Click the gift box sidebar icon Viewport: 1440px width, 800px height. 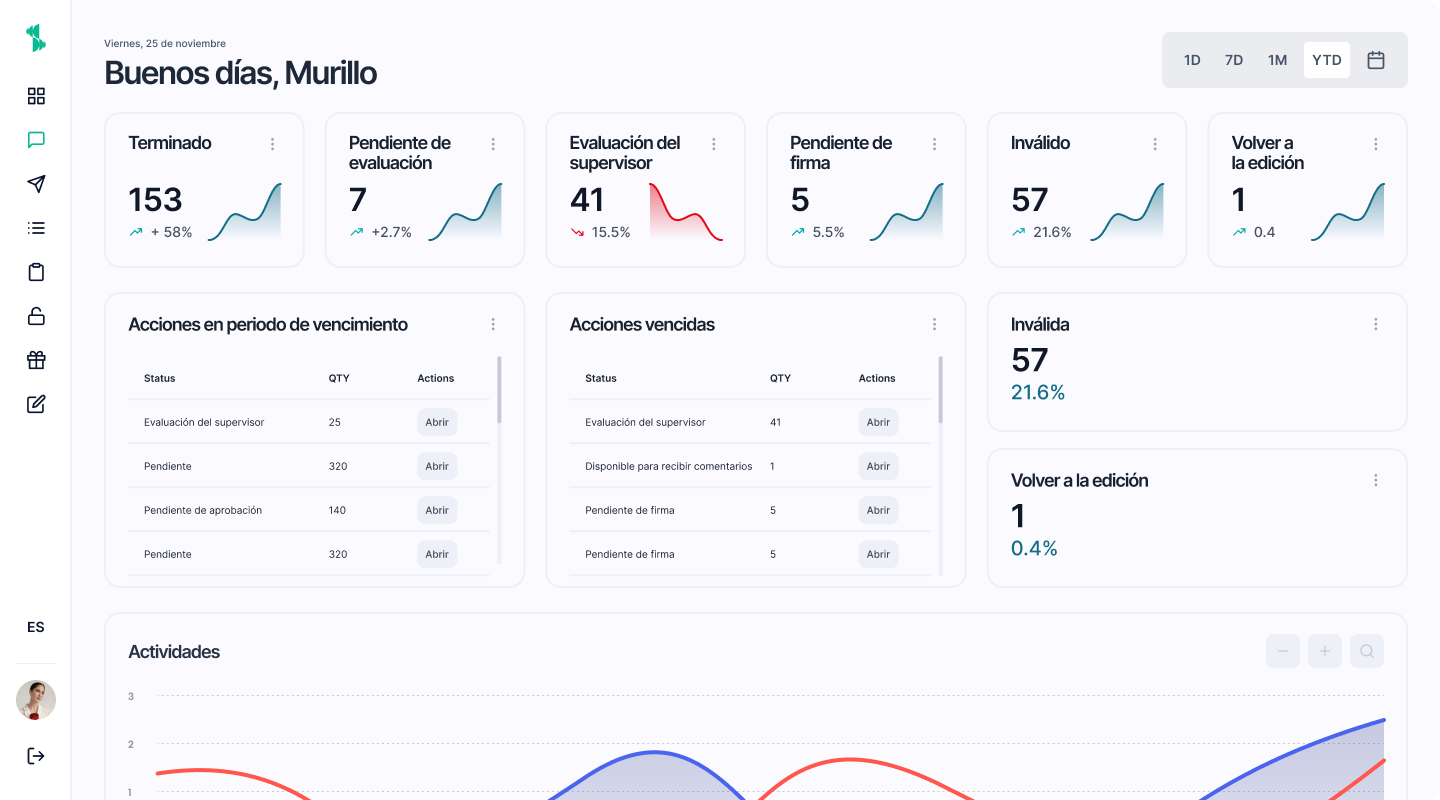pyautogui.click(x=36, y=360)
